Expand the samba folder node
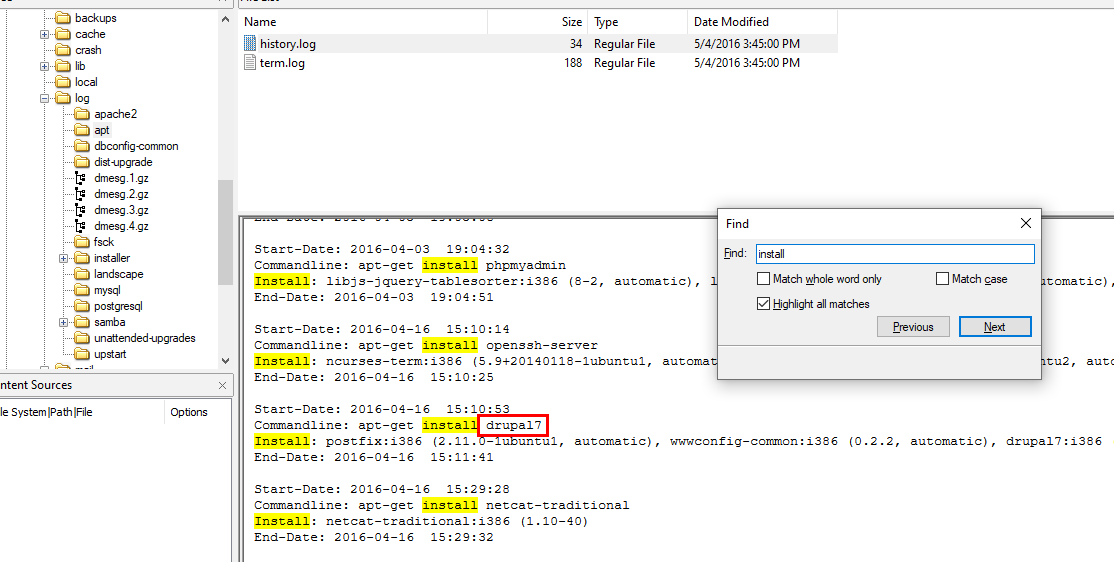Screen dimensions: 1114x562 [63, 322]
